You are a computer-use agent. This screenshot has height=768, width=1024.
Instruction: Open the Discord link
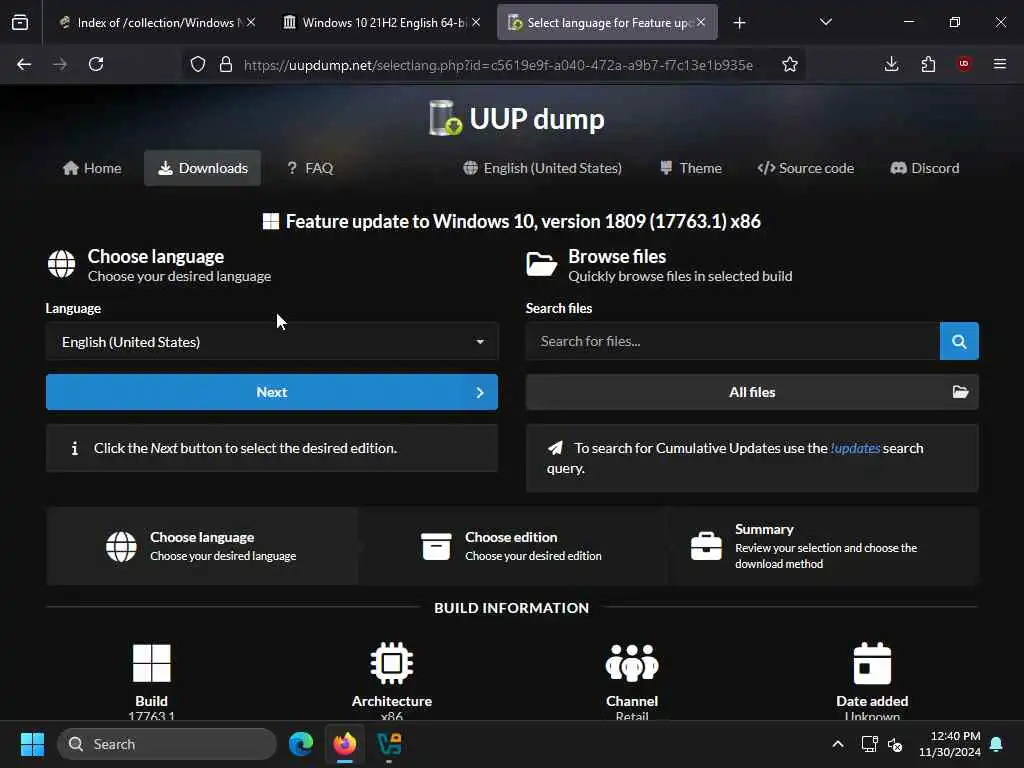[925, 168]
